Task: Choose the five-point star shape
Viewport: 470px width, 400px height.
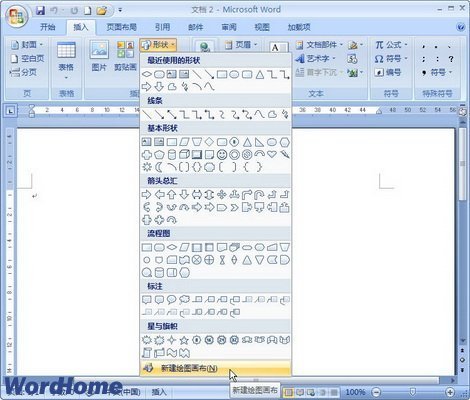Action: [184, 340]
